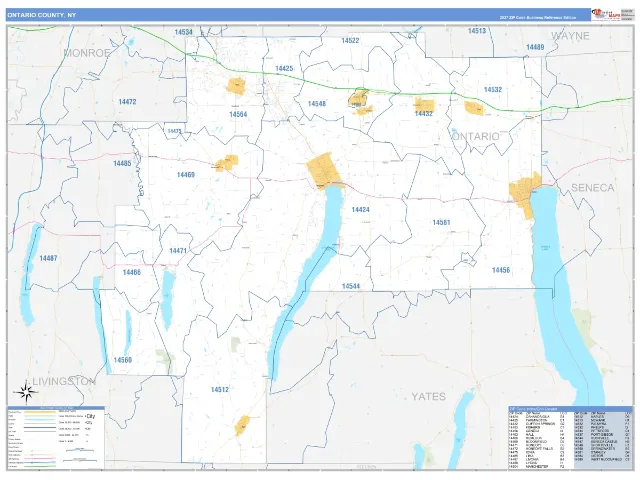Click the ZIP code label 14544
The width and height of the screenshot is (640, 480).
[351, 286]
